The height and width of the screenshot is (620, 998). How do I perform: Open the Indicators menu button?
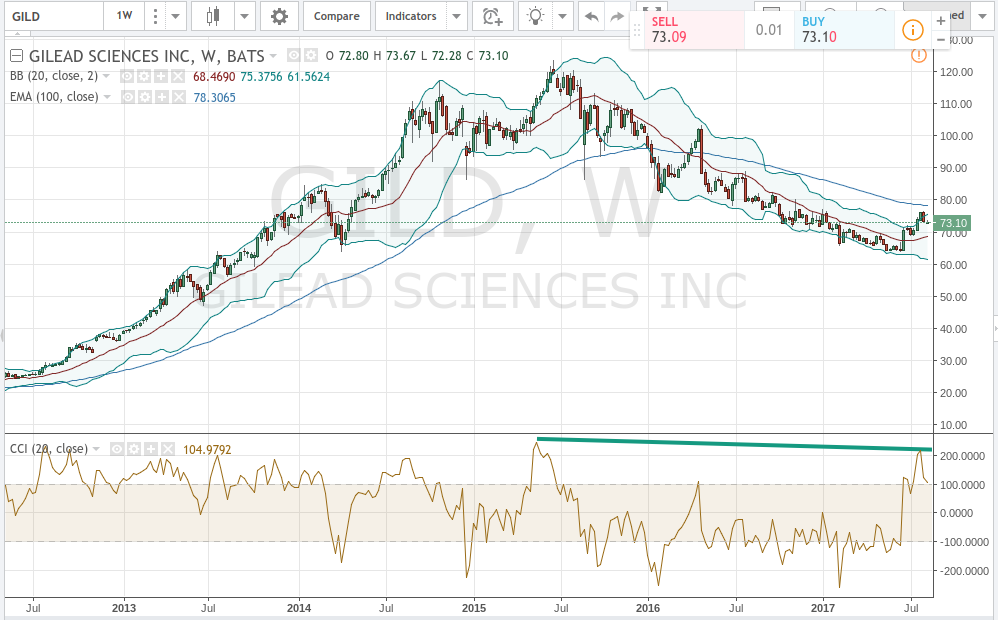pos(411,17)
